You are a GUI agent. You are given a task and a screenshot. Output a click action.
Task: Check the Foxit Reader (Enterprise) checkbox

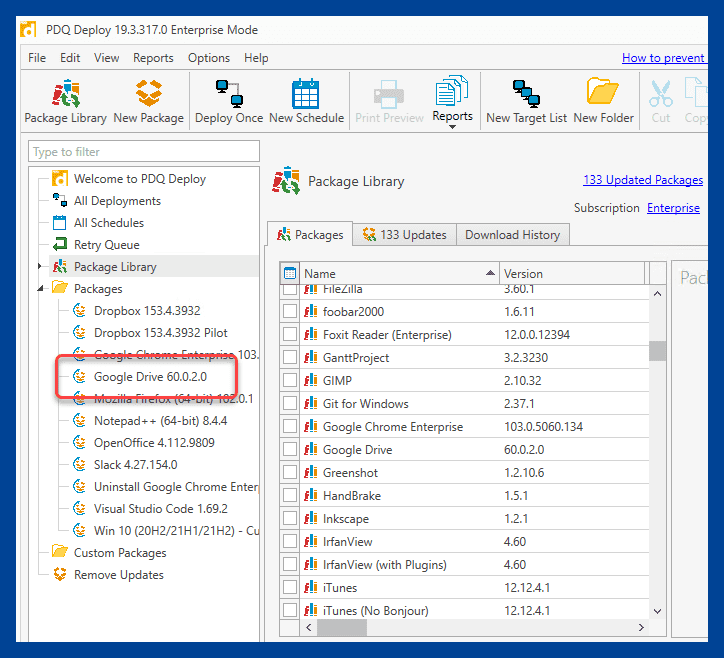pos(290,334)
